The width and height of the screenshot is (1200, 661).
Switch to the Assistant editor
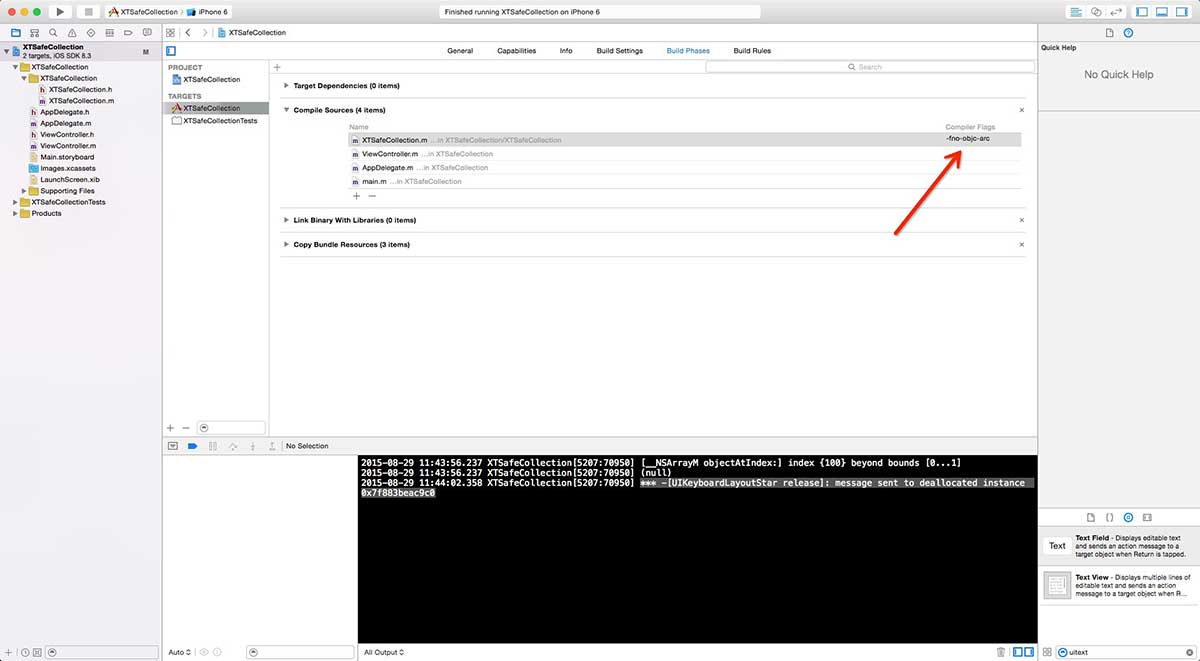click(1096, 11)
